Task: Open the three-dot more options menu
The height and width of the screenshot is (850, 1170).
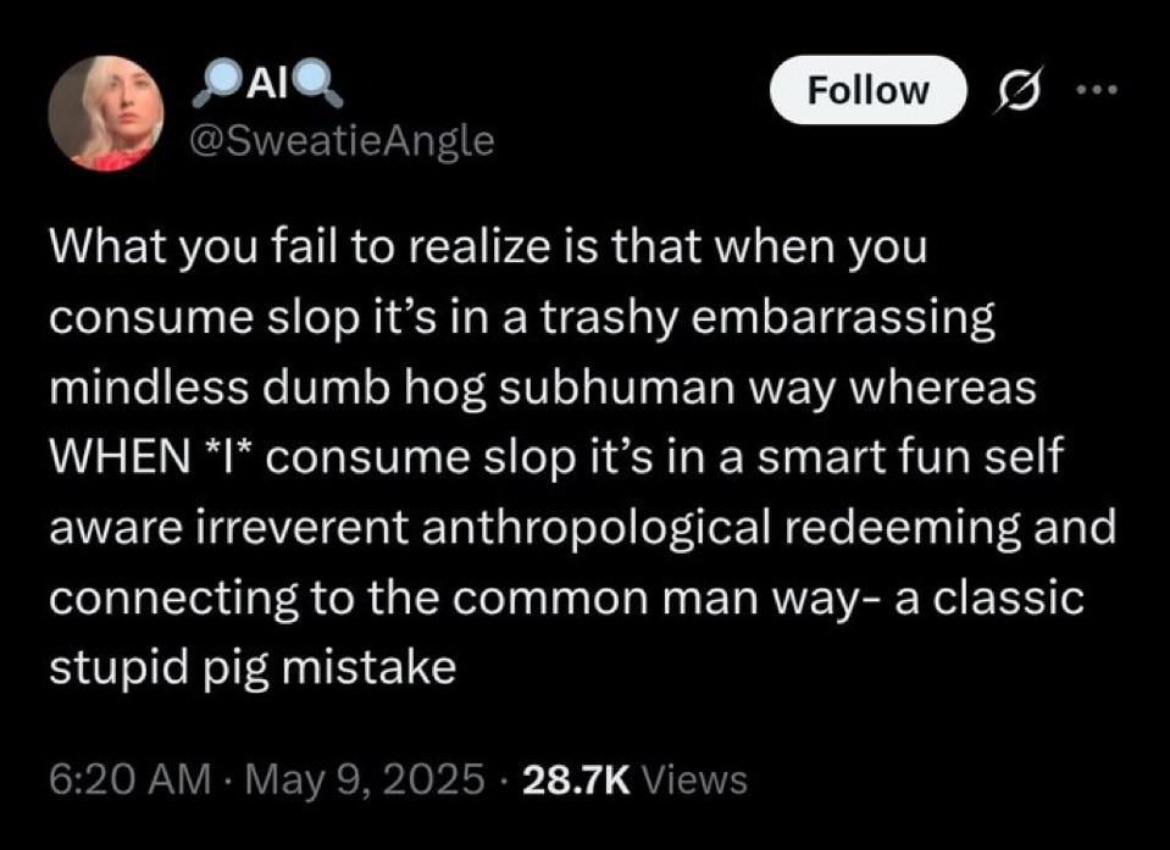Action: click(x=1098, y=90)
